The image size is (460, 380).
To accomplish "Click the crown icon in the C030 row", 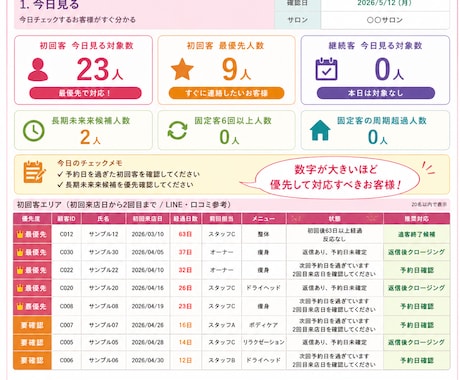I will 20,252.
